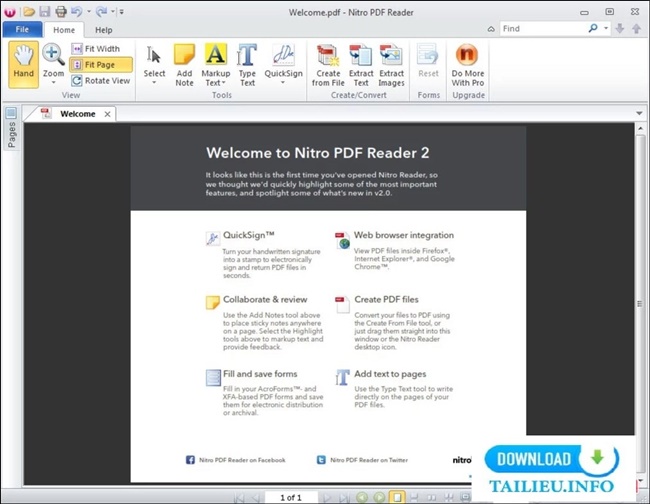
Task: Go to next page navigation button
Action: [327, 497]
